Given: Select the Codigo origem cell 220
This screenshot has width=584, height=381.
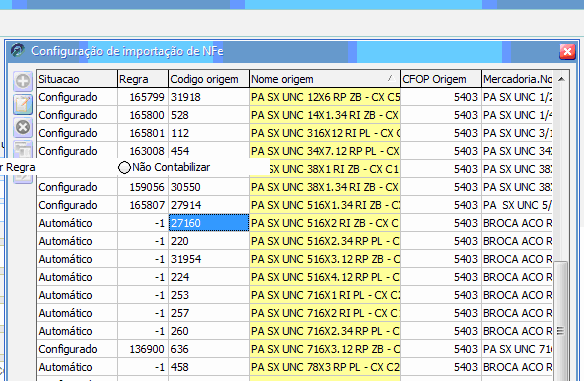Looking at the screenshot, I should click(x=209, y=241).
